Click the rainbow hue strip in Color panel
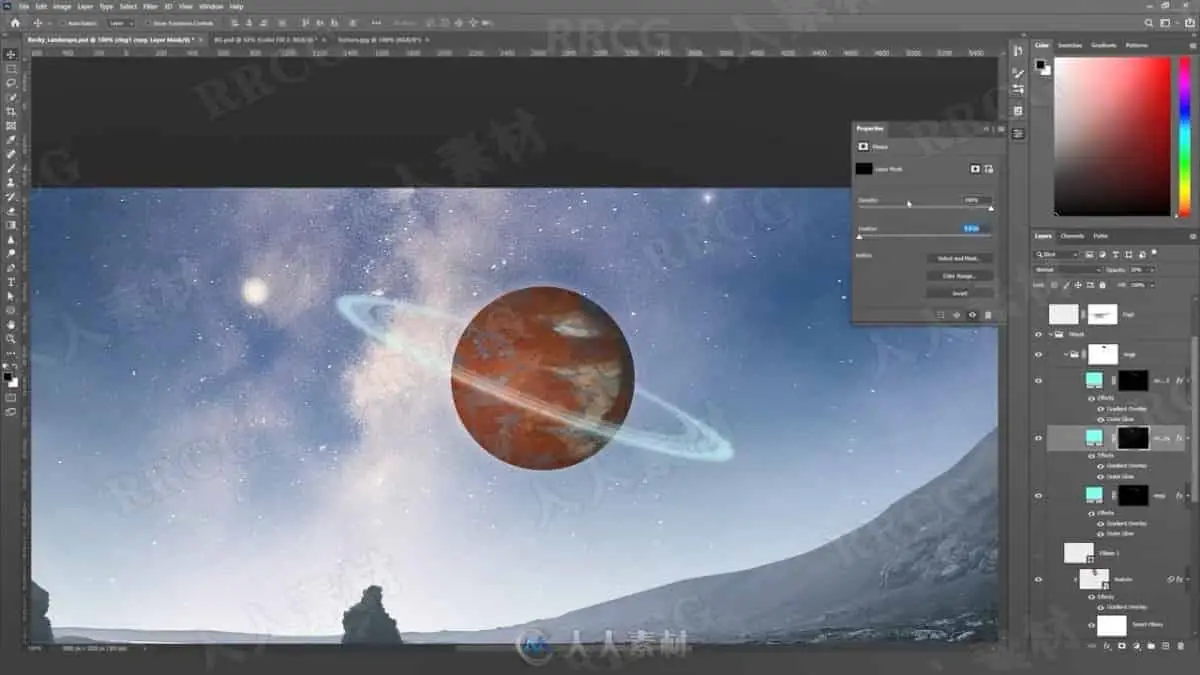Viewport: 1200px width, 675px height. point(1185,136)
